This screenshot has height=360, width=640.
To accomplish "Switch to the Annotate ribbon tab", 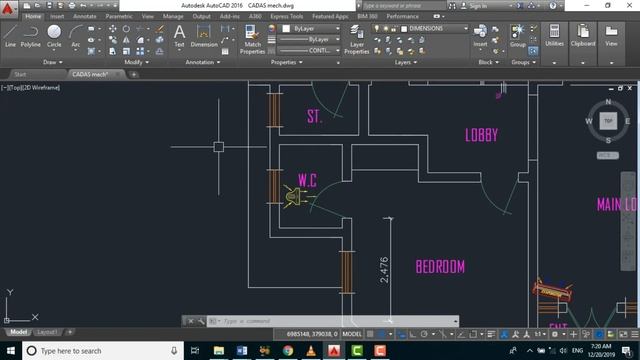I will coord(84,16).
